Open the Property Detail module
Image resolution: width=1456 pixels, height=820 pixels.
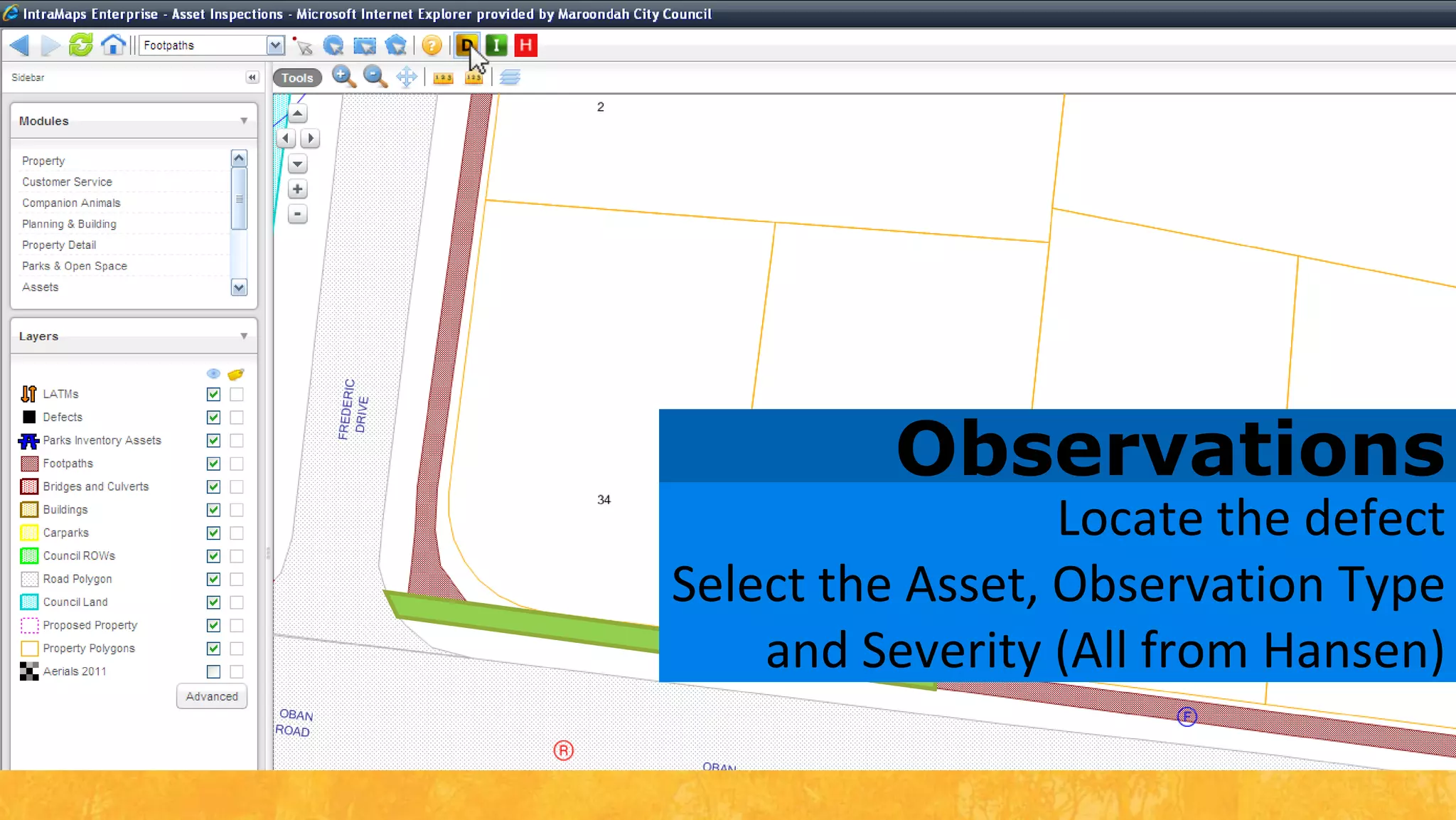click(59, 245)
